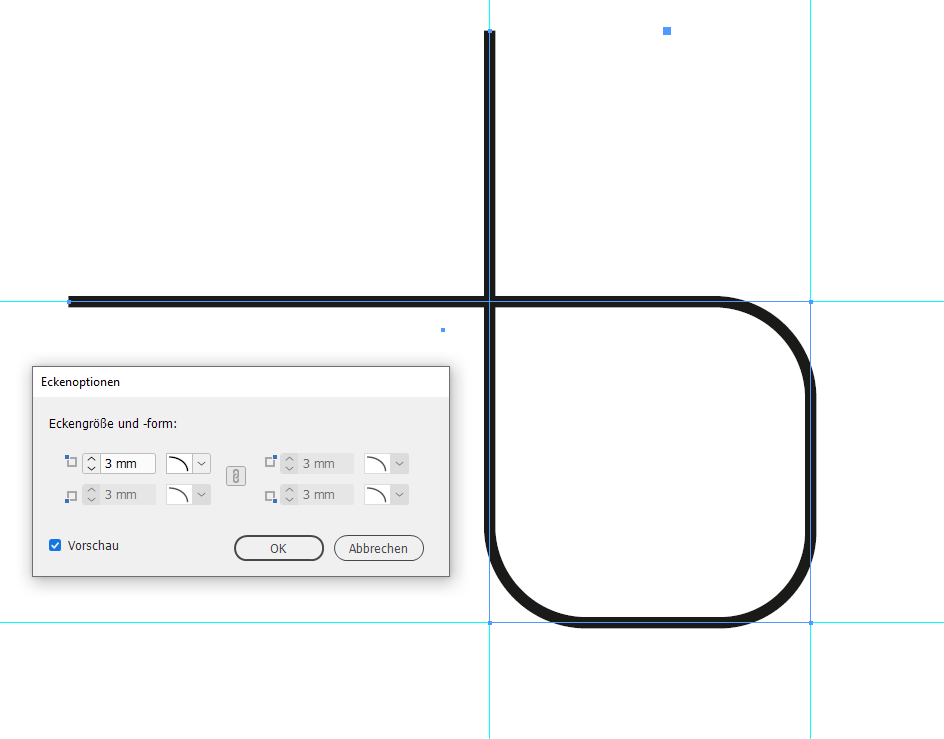Image resolution: width=944 pixels, height=739 pixels.
Task: Click the corner shape preview beside the bottom-left field
Action: [177, 494]
